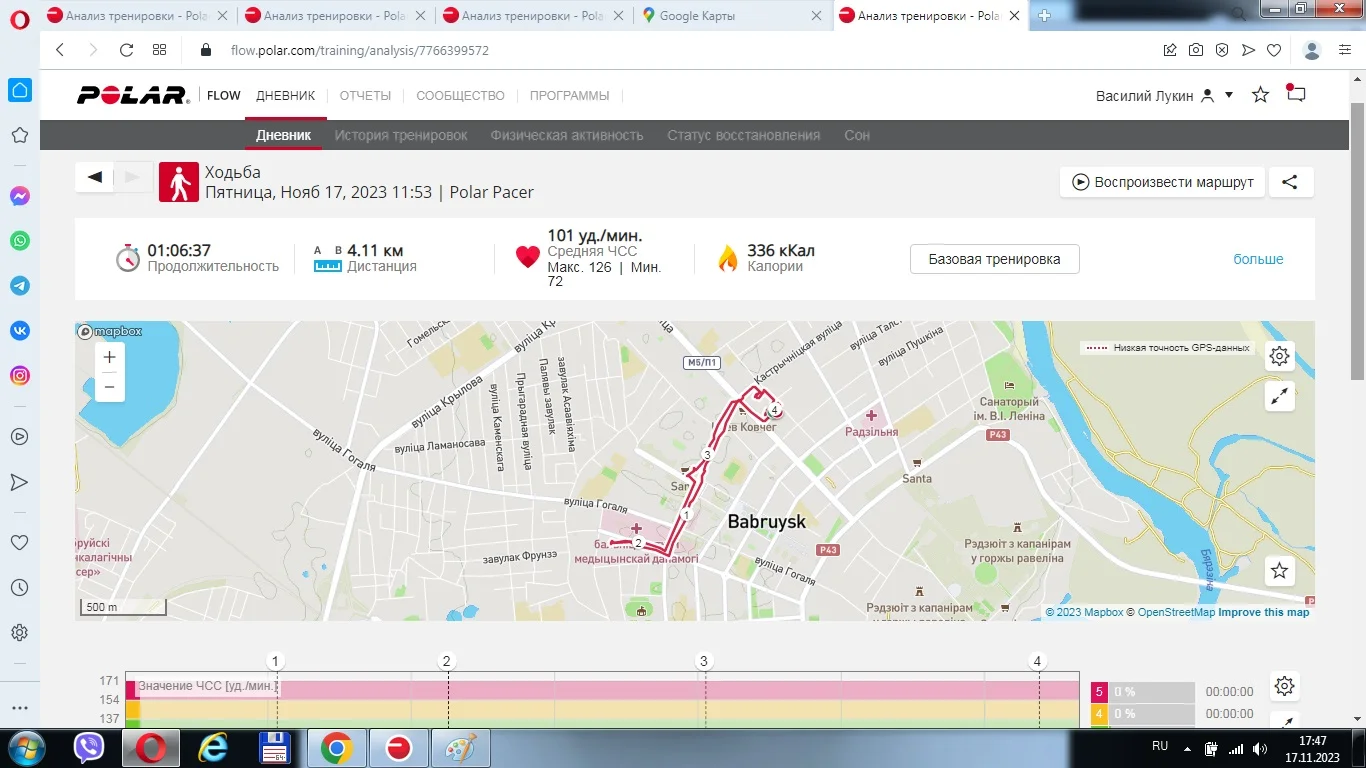Screen dimensions: 1366x768
Task: Open Paint from taskbar
Action: tap(460, 748)
